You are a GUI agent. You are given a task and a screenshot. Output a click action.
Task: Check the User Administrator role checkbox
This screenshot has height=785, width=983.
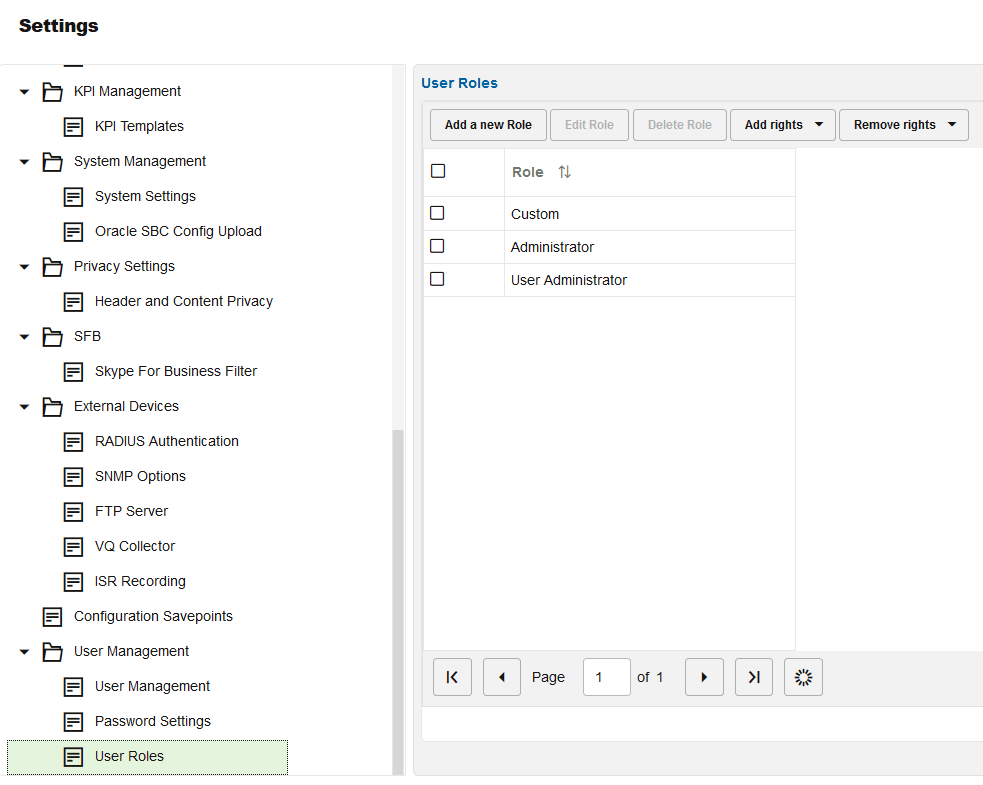437,279
